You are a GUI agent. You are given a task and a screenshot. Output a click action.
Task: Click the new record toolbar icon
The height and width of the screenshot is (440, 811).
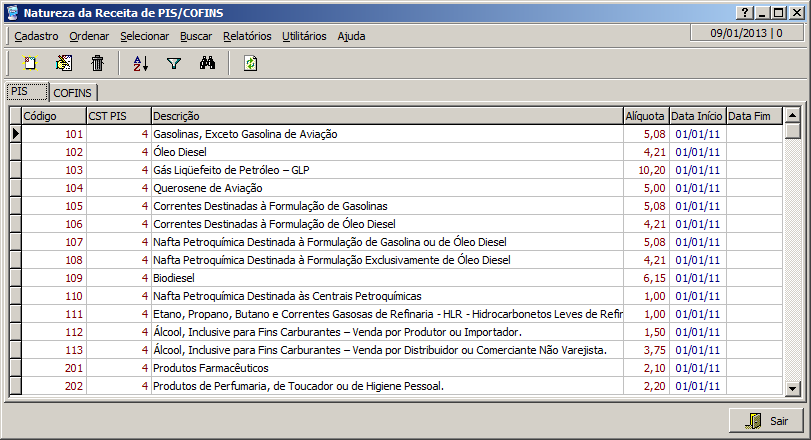[30, 63]
